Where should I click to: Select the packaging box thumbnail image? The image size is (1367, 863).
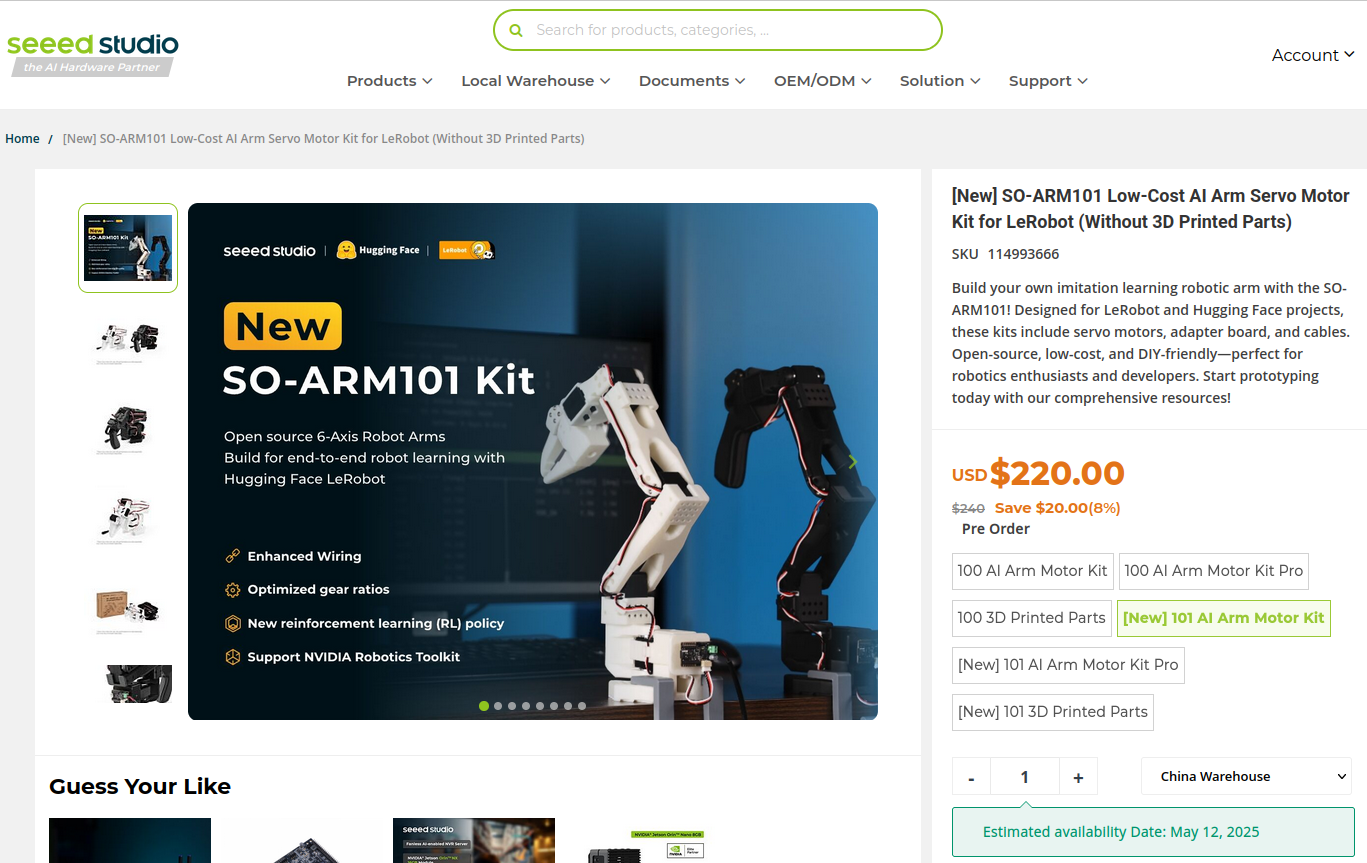pos(128,607)
